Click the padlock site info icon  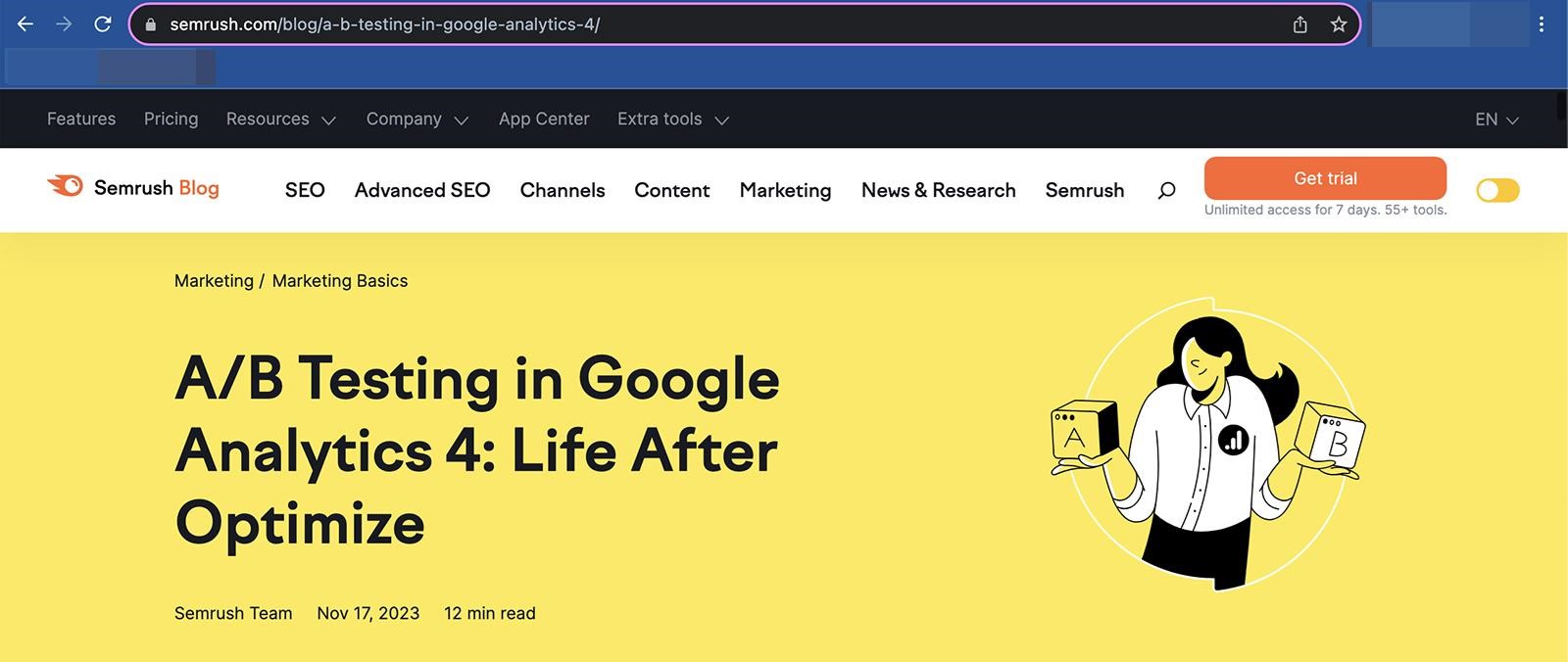150,25
